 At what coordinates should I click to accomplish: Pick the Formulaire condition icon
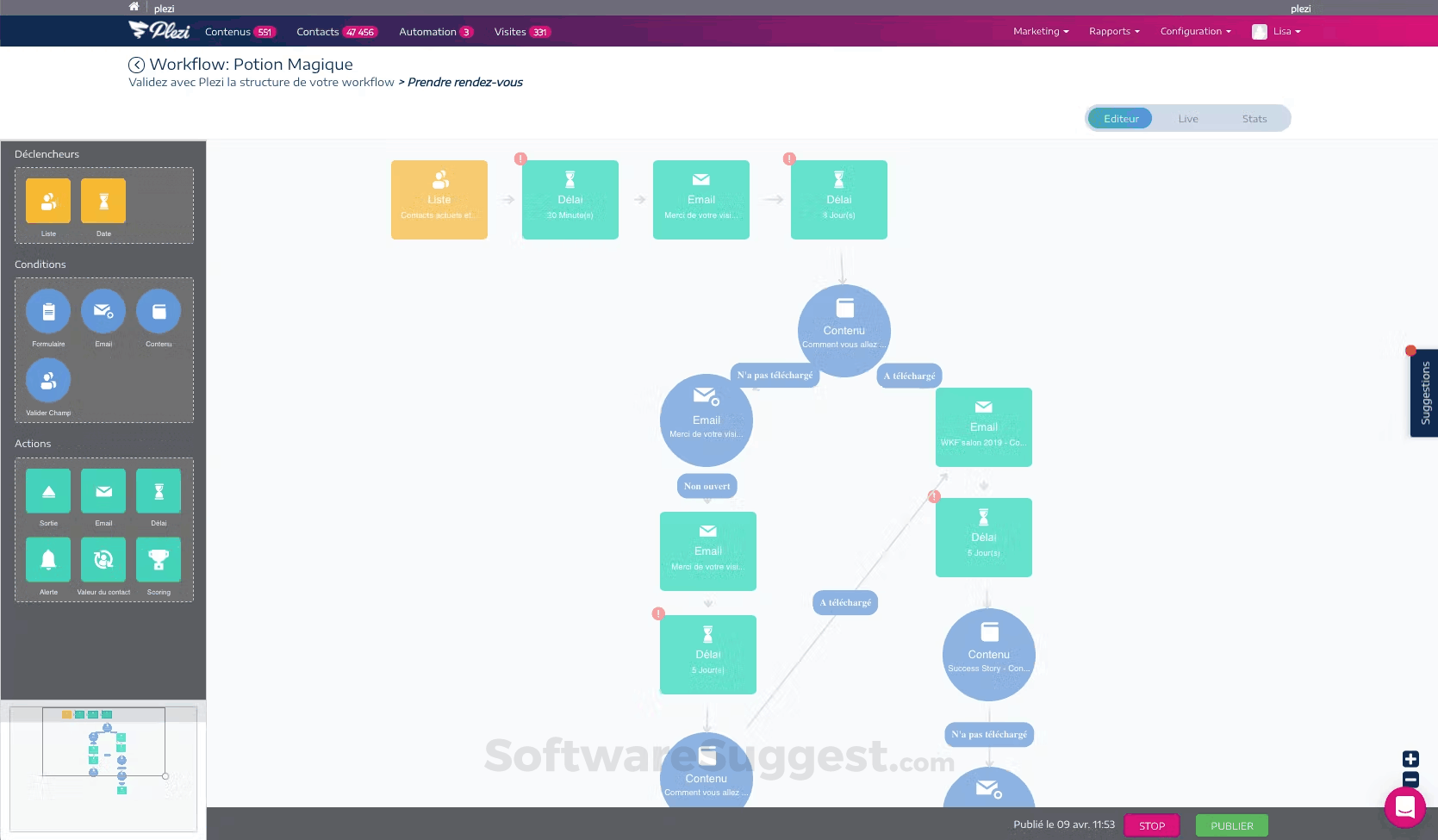pyautogui.click(x=48, y=311)
